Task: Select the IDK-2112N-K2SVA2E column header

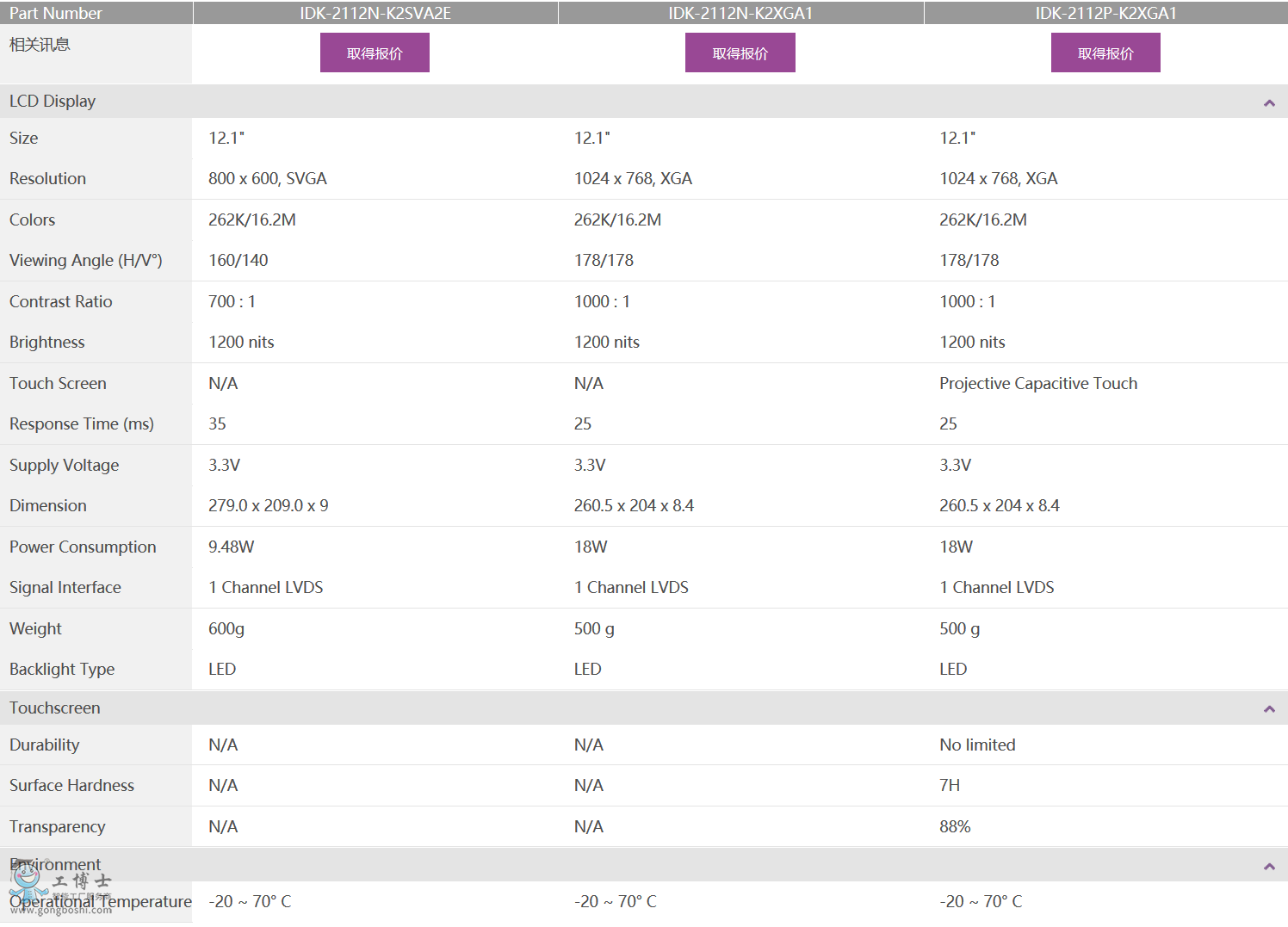Action: point(375,13)
